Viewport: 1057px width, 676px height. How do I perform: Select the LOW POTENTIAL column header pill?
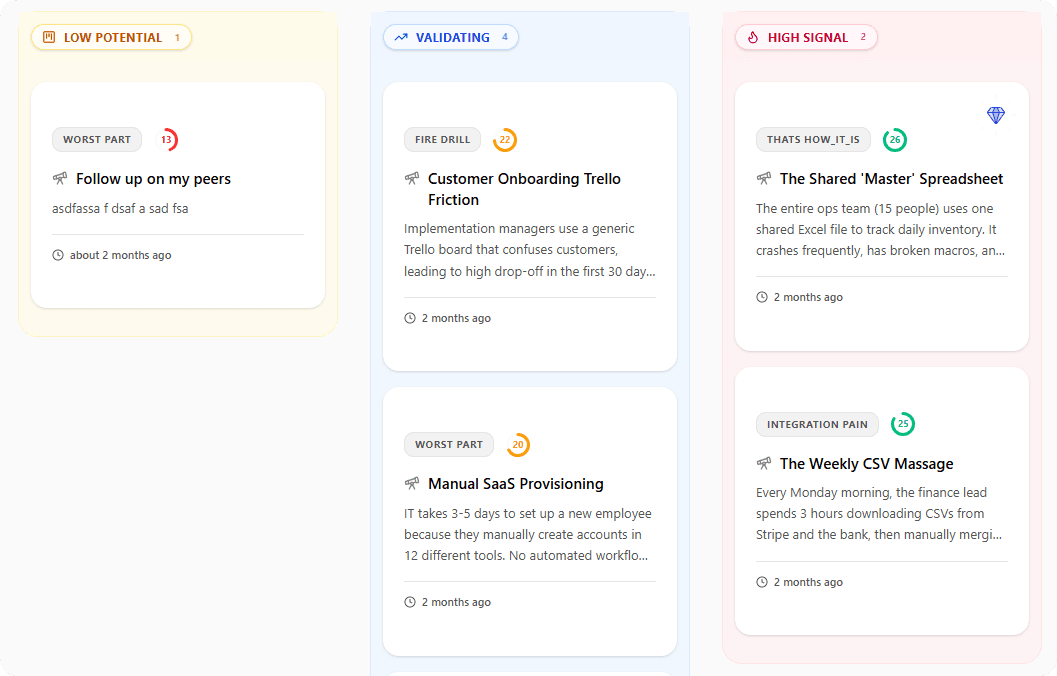pos(111,37)
